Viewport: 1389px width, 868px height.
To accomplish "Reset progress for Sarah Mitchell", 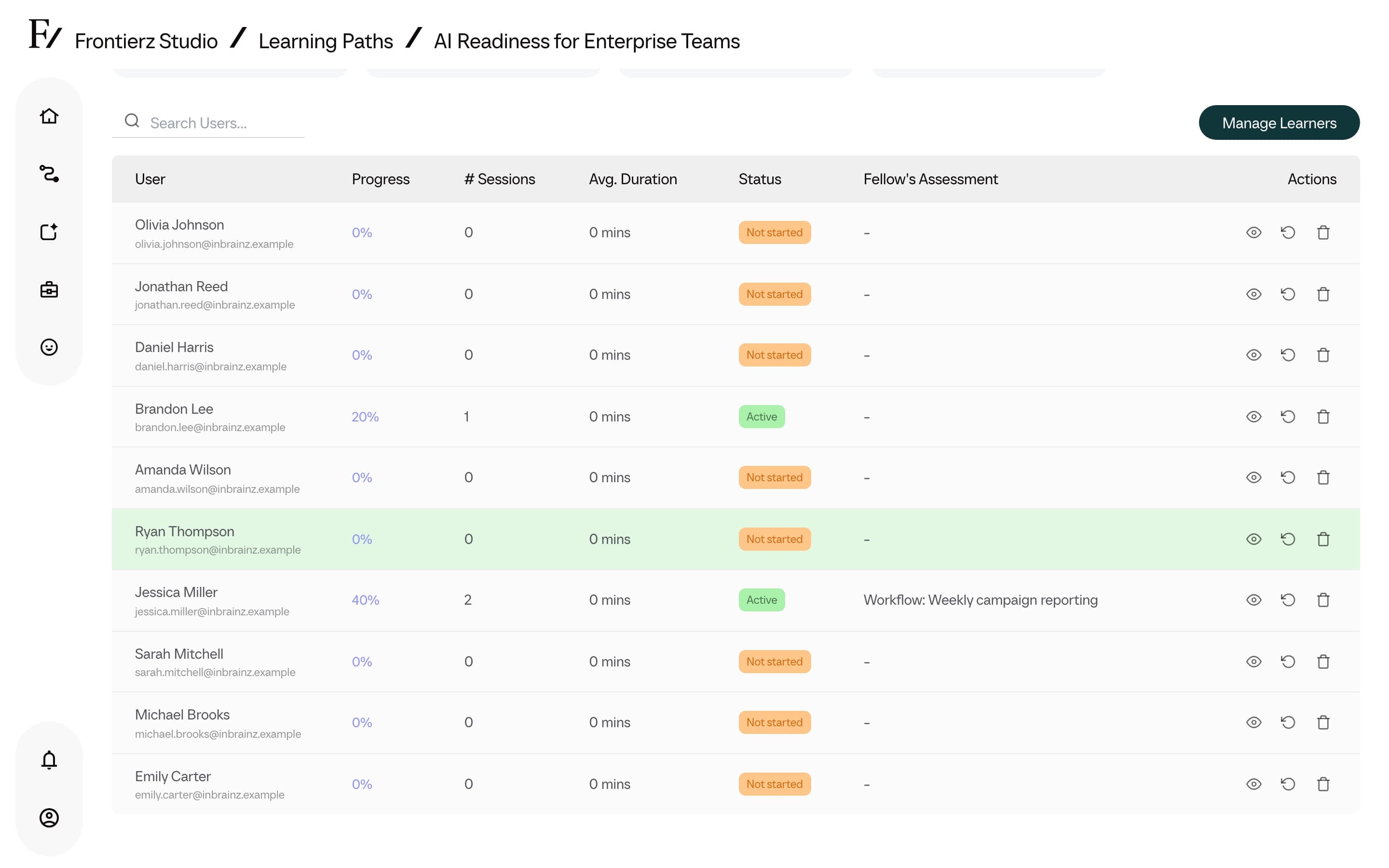I will (1288, 661).
